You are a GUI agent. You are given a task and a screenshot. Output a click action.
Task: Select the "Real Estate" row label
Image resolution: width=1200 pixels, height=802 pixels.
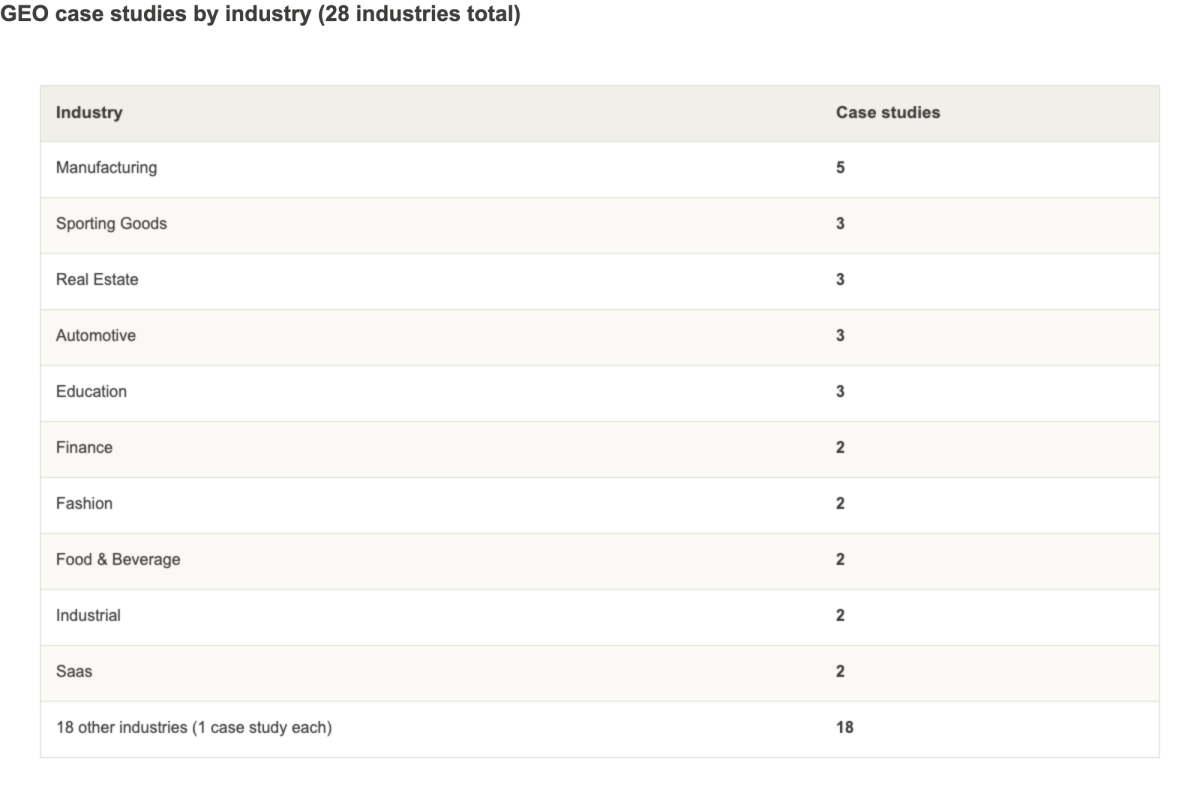point(97,280)
